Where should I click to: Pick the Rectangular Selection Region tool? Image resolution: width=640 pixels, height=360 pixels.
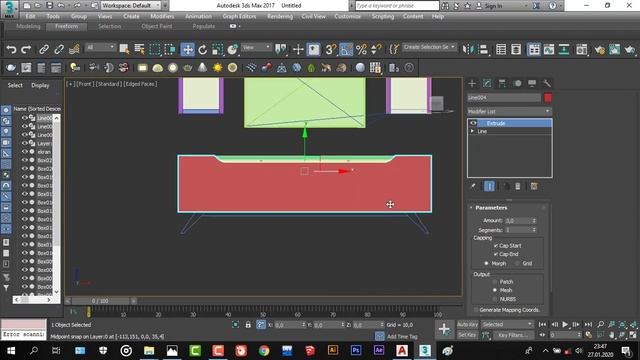click(155, 50)
